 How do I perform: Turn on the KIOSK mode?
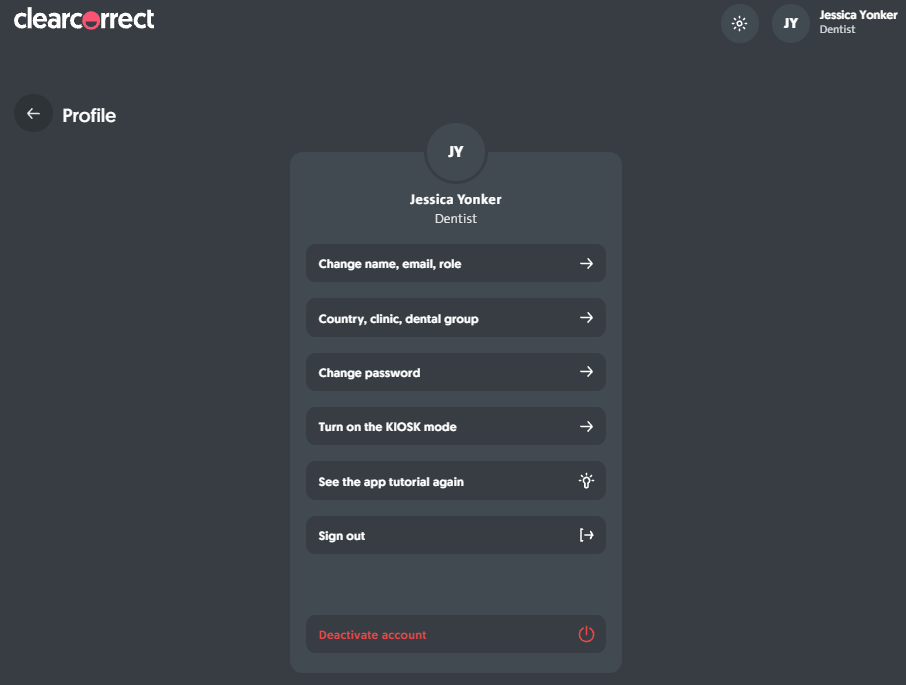pos(387,427)
